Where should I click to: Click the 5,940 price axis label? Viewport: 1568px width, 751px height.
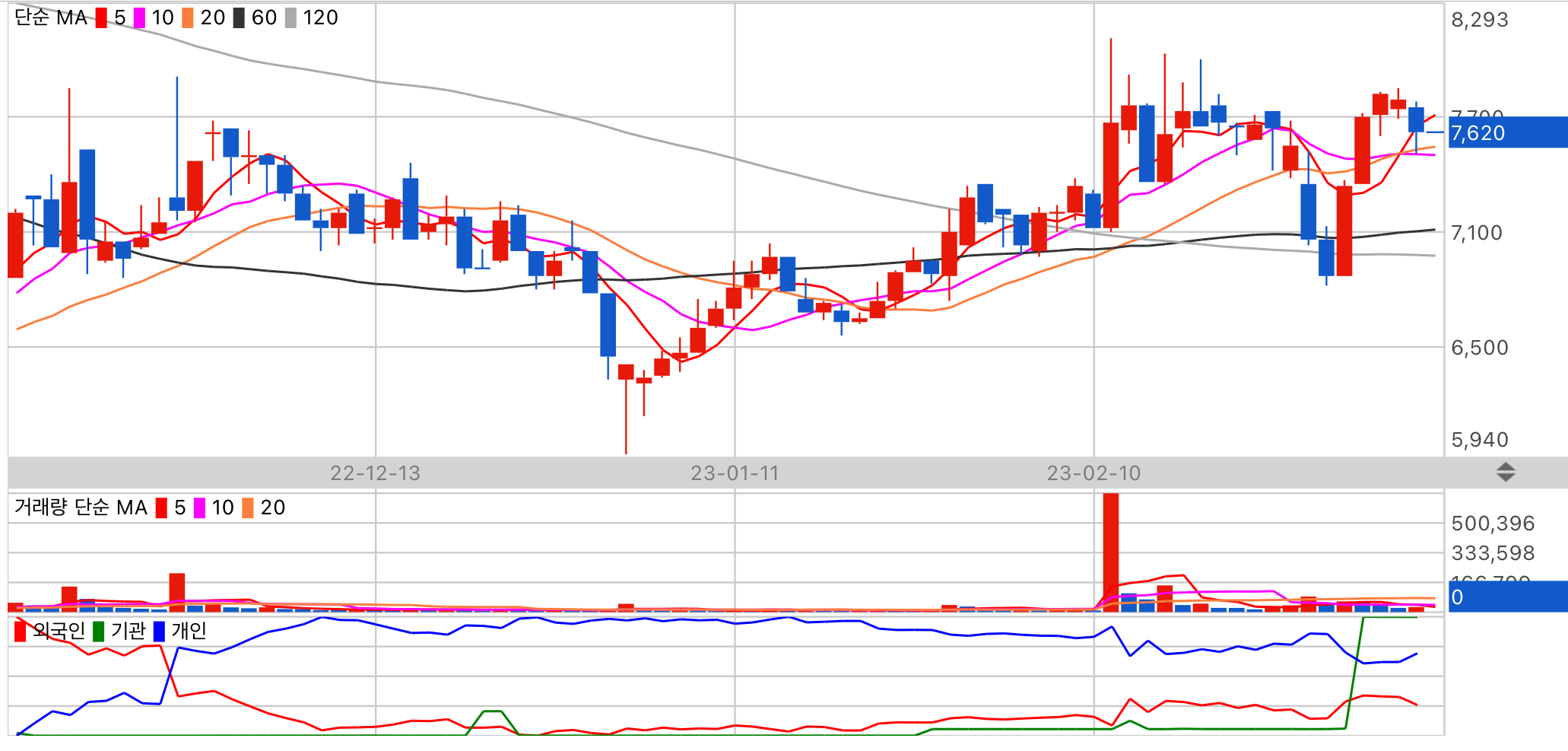pos(1480,440)
